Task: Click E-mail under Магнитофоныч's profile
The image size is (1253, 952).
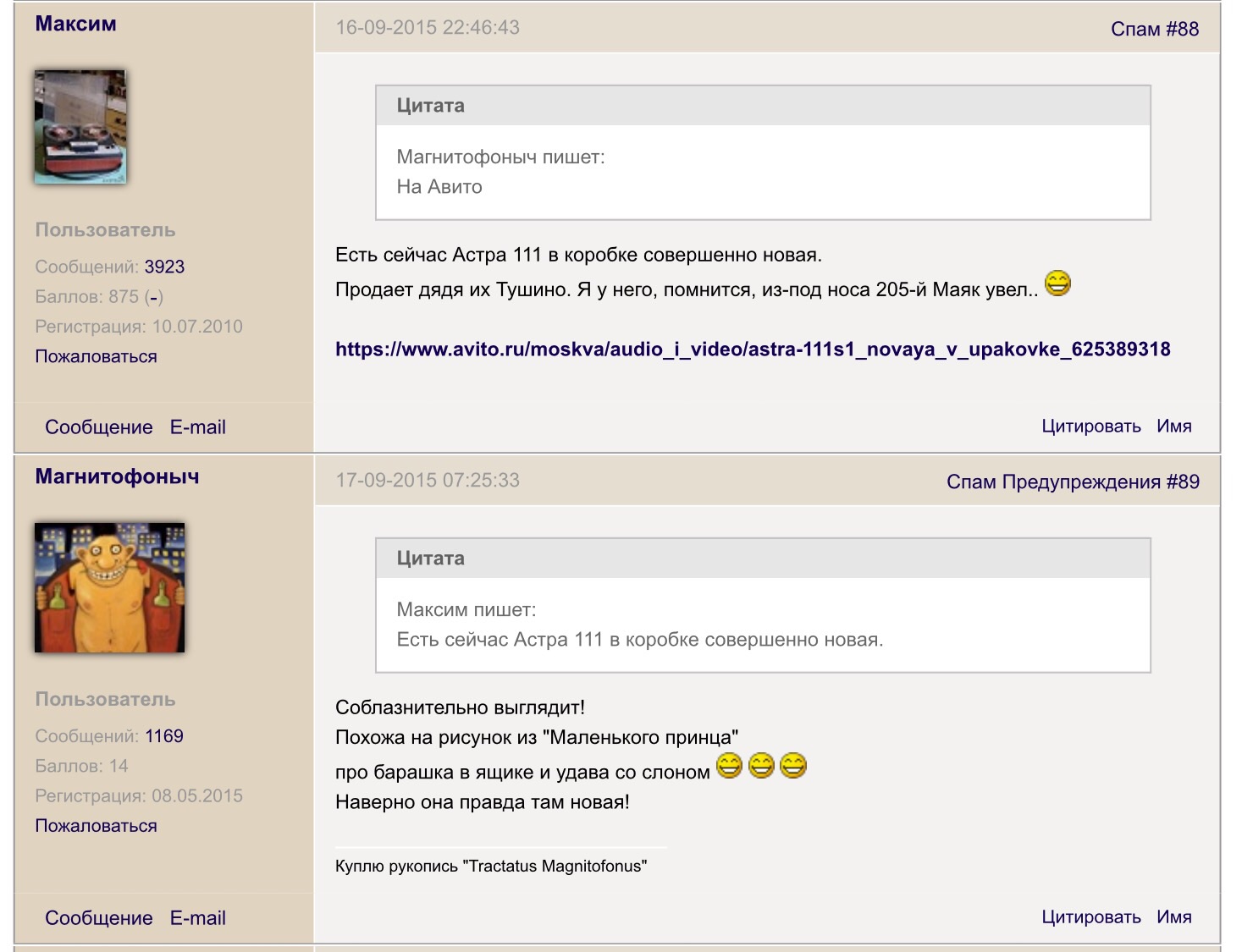Action: (x=197, y=918)
